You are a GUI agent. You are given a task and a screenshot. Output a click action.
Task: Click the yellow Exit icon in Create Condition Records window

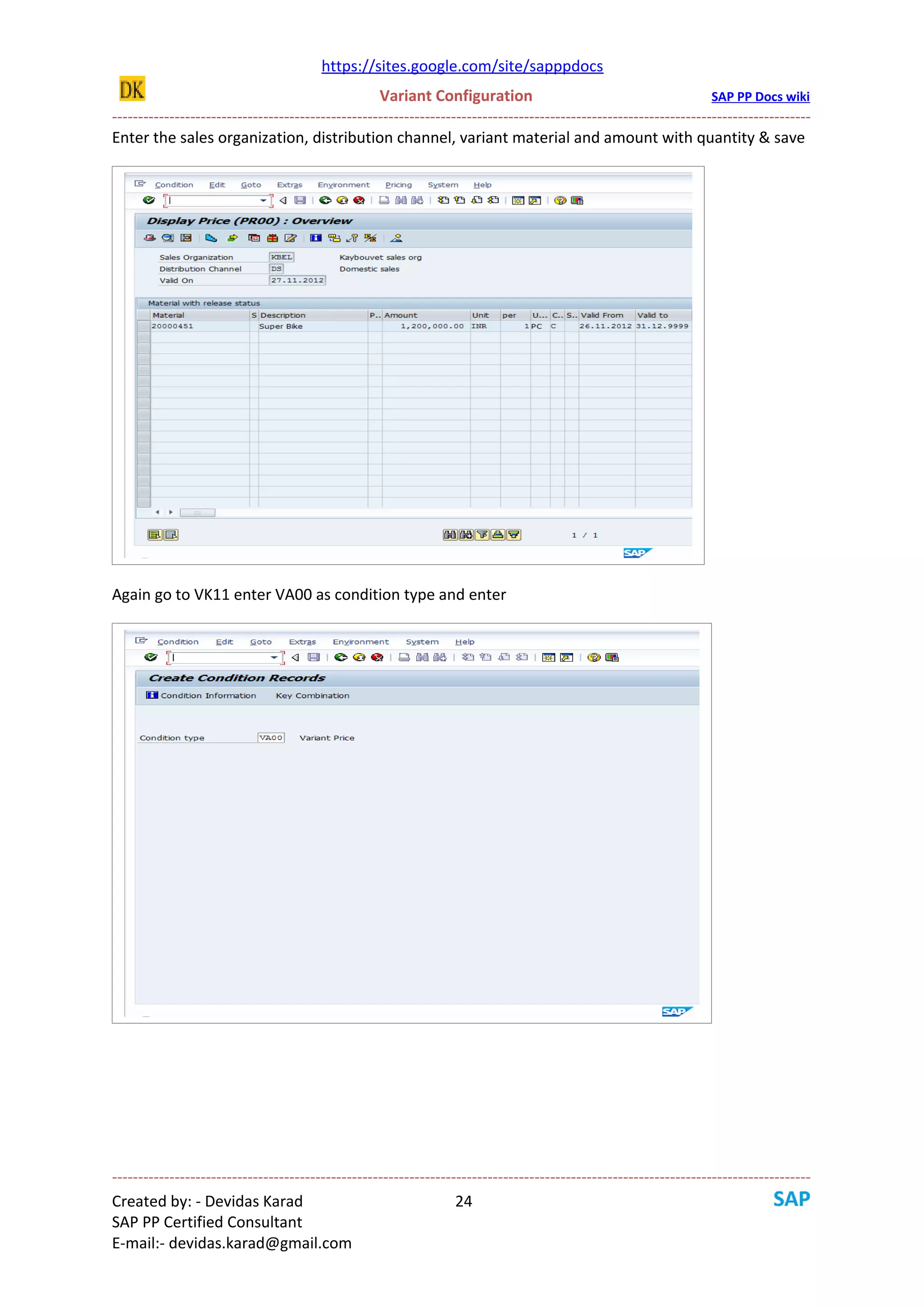click(359, 657)
